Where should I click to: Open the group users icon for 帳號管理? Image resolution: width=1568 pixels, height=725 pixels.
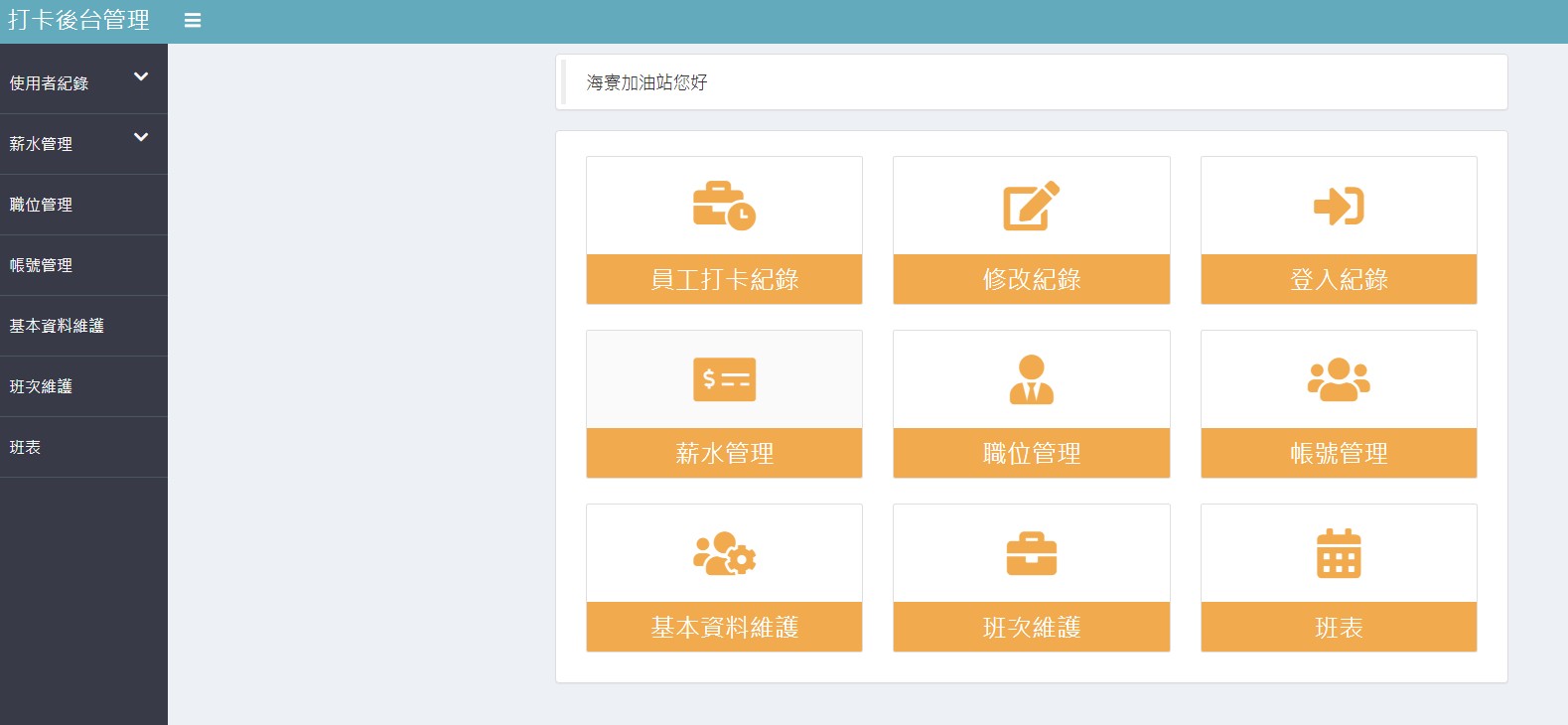pyautogui.click(x=1338, y=379)
